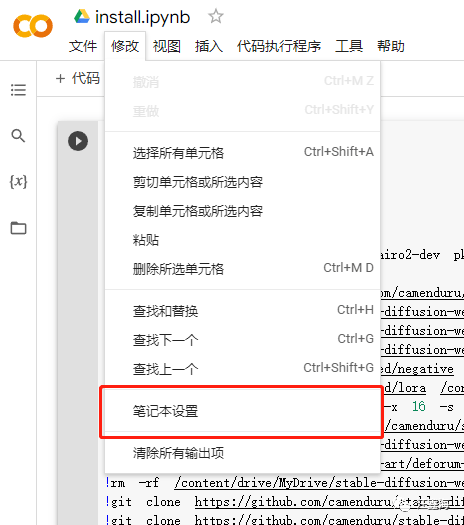Open the files folder panel

pyautogui.click(x=18, y=228)
